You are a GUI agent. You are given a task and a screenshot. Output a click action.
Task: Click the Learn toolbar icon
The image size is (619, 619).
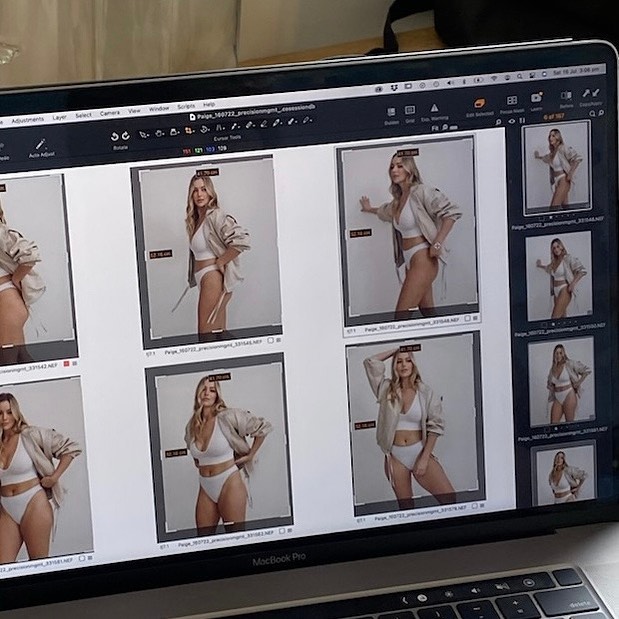536,99
